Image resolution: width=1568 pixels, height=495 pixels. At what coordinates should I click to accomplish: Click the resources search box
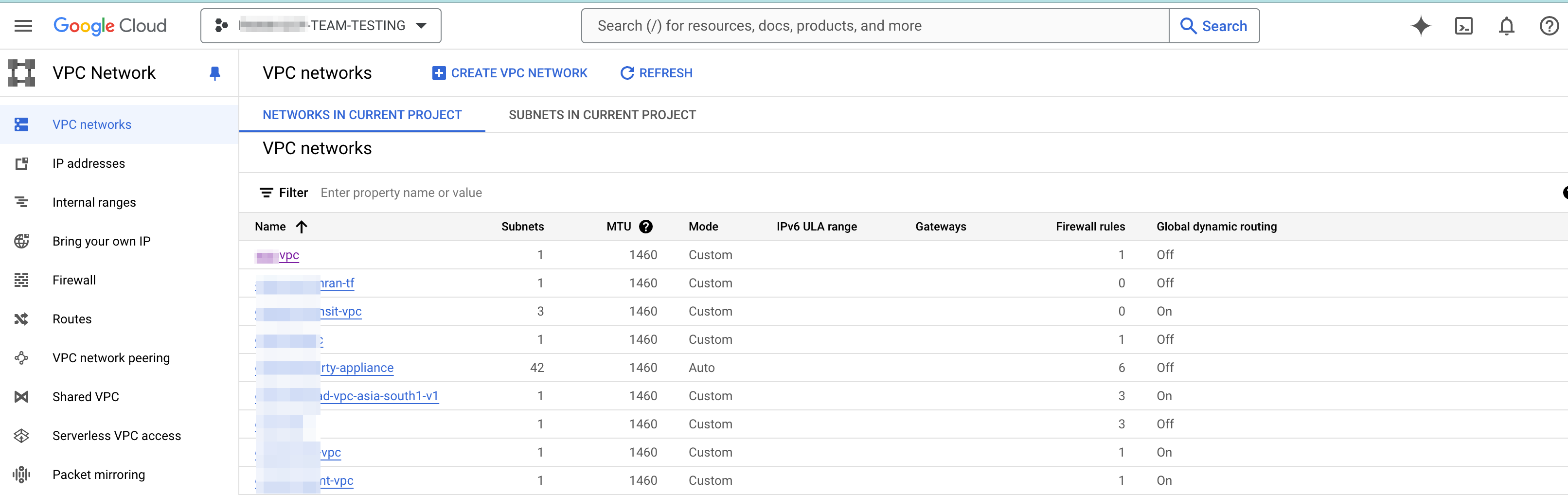tap(874, 26)
